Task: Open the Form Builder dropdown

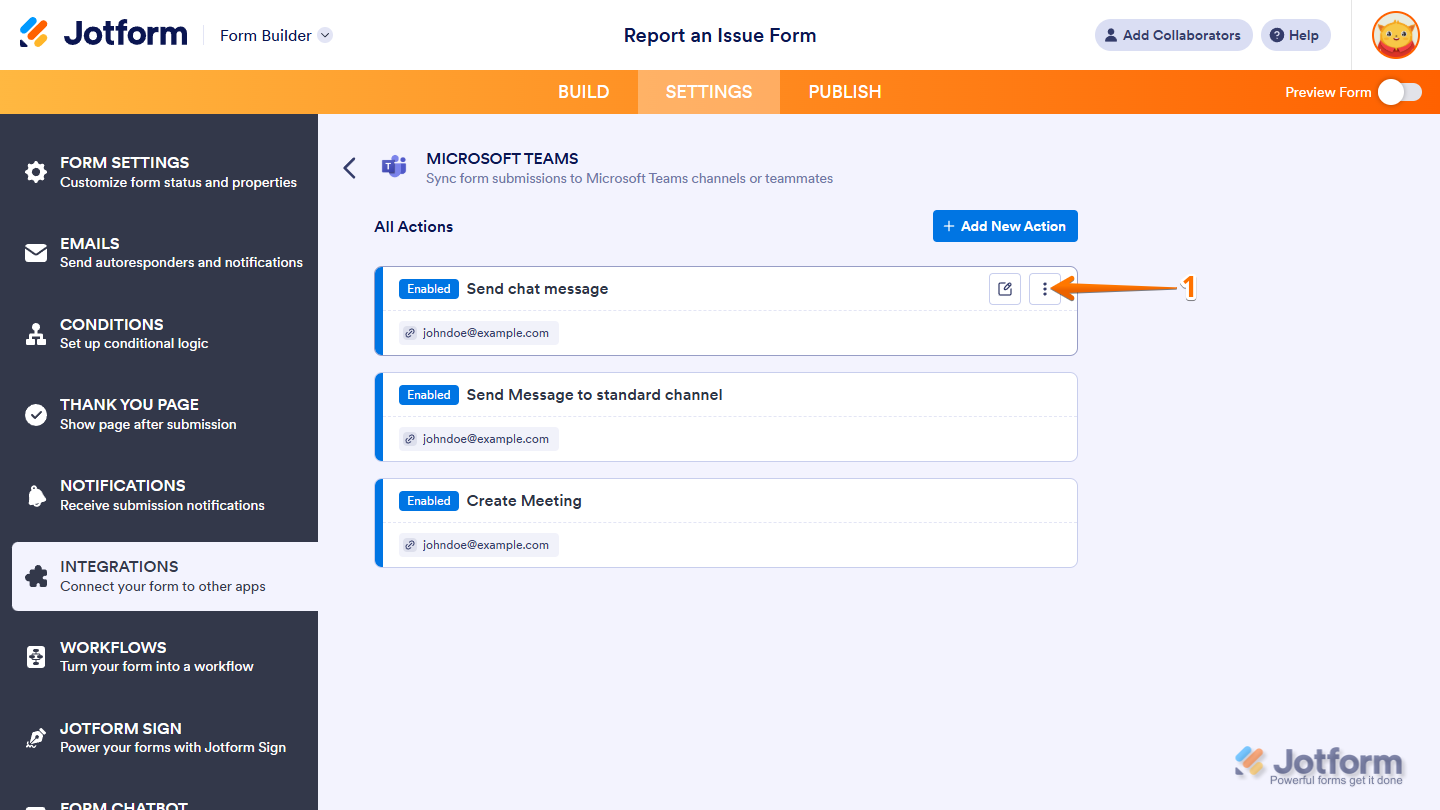Action: click(x=275, y=35)
